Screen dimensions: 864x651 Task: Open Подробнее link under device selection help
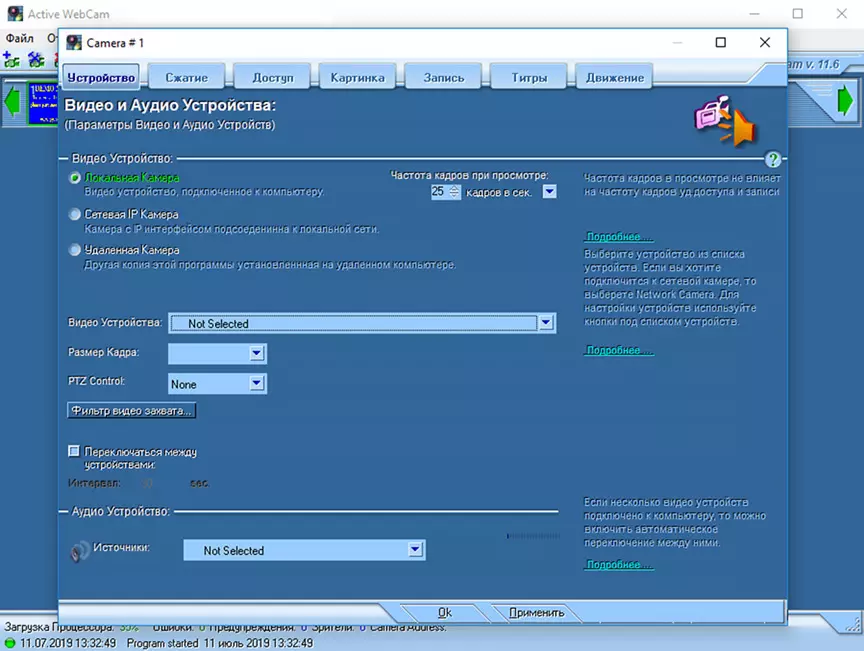(x=619, y=350)
